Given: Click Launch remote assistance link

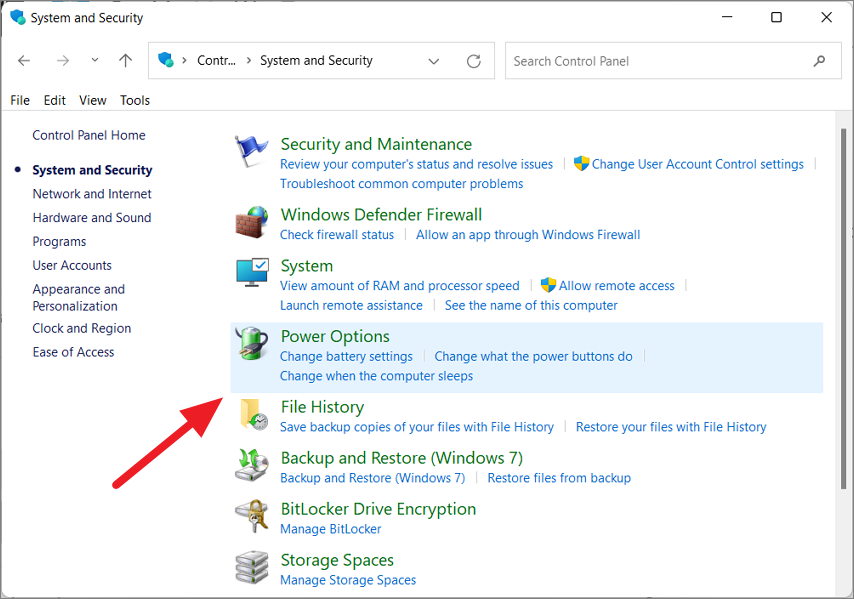Looking at the screenshot, I should pyautogui.click(x=351, y=305).
